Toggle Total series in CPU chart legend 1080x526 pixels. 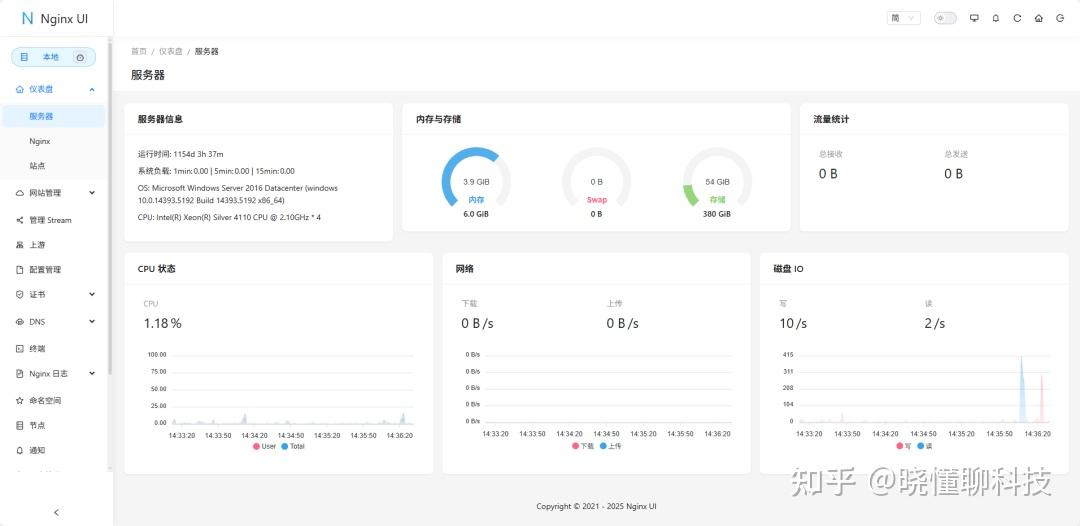pyautogui.click(x=293, y=446)
